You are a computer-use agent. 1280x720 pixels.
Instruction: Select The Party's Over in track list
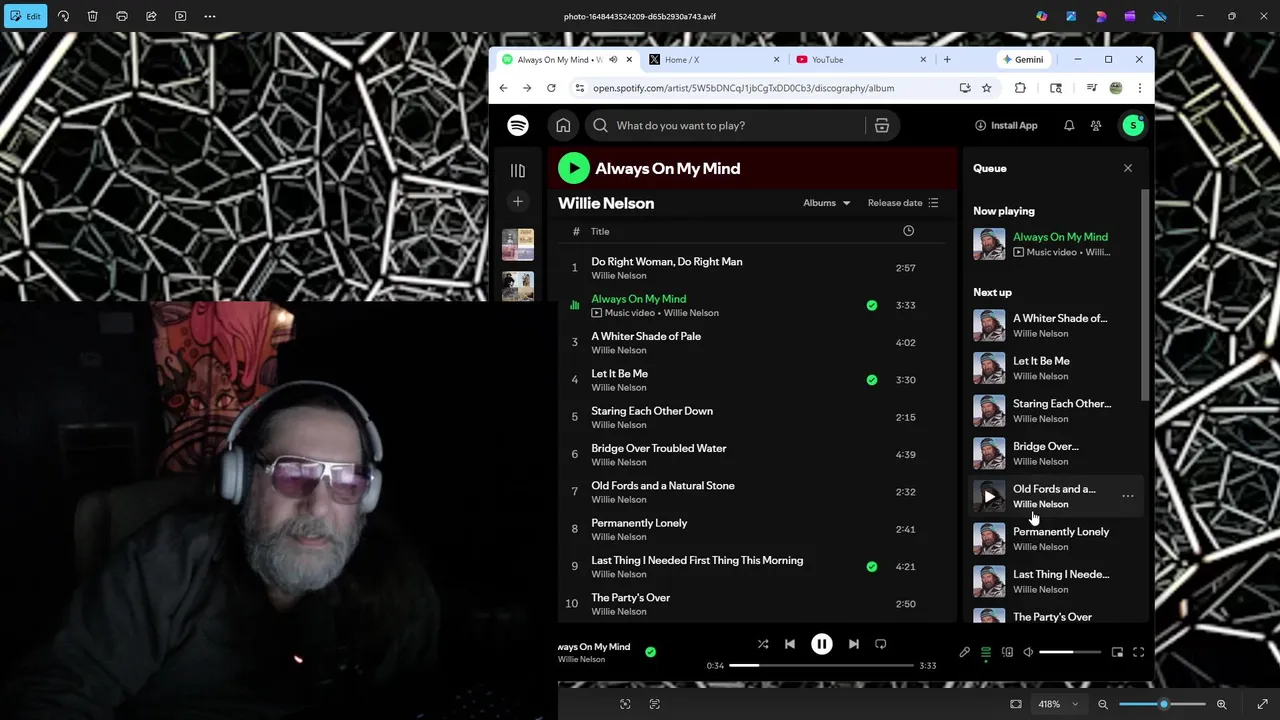753,604
